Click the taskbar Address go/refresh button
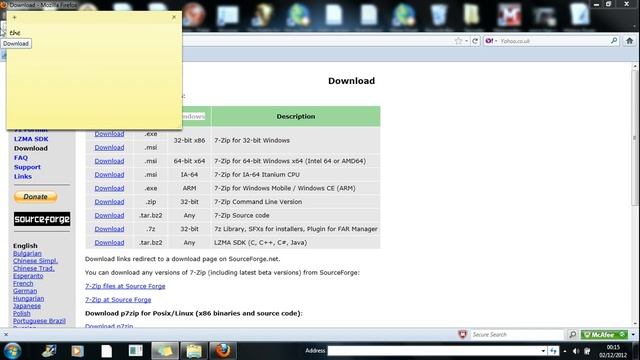Image resolution: width=640 pixels, height=360 pixels. [x=553, y=351]
